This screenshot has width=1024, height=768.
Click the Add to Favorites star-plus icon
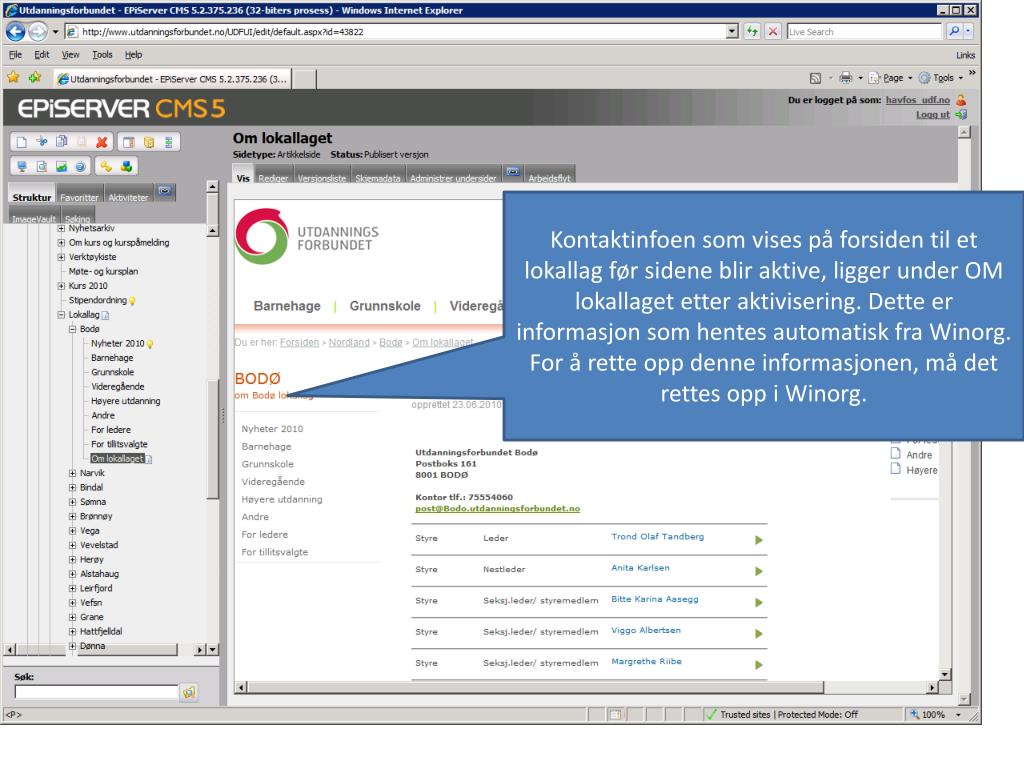click(x=35, y=78)
